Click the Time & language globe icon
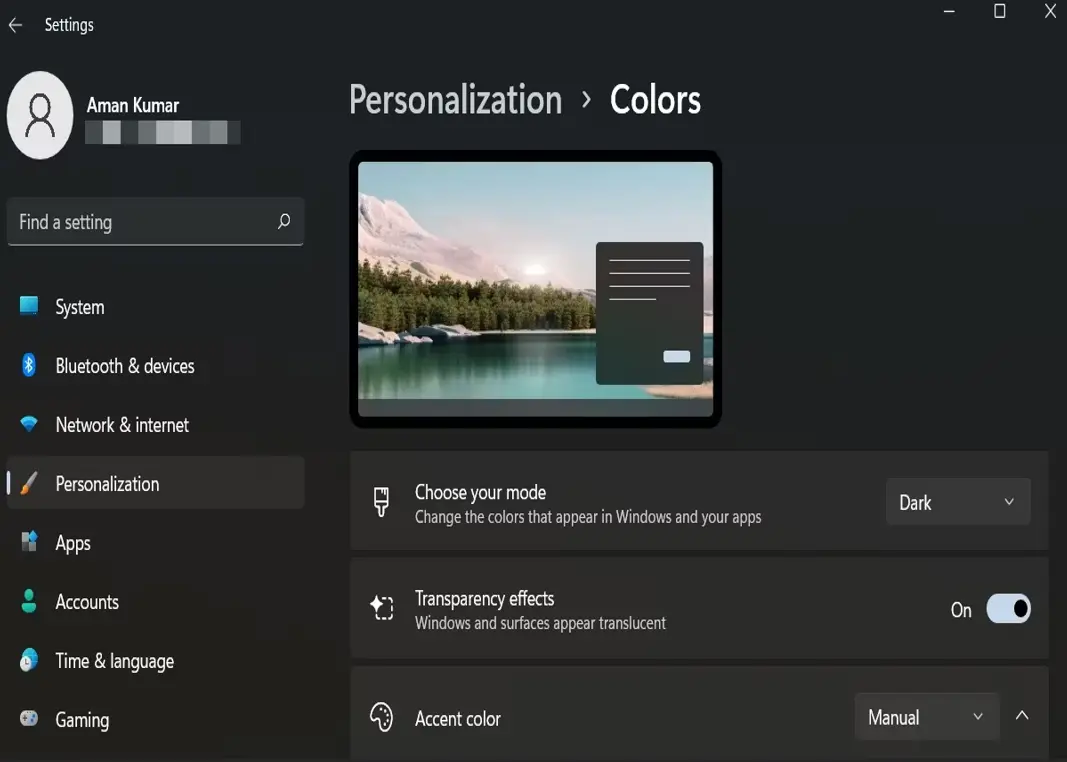Screen dimensions: 1067x762 29,660
